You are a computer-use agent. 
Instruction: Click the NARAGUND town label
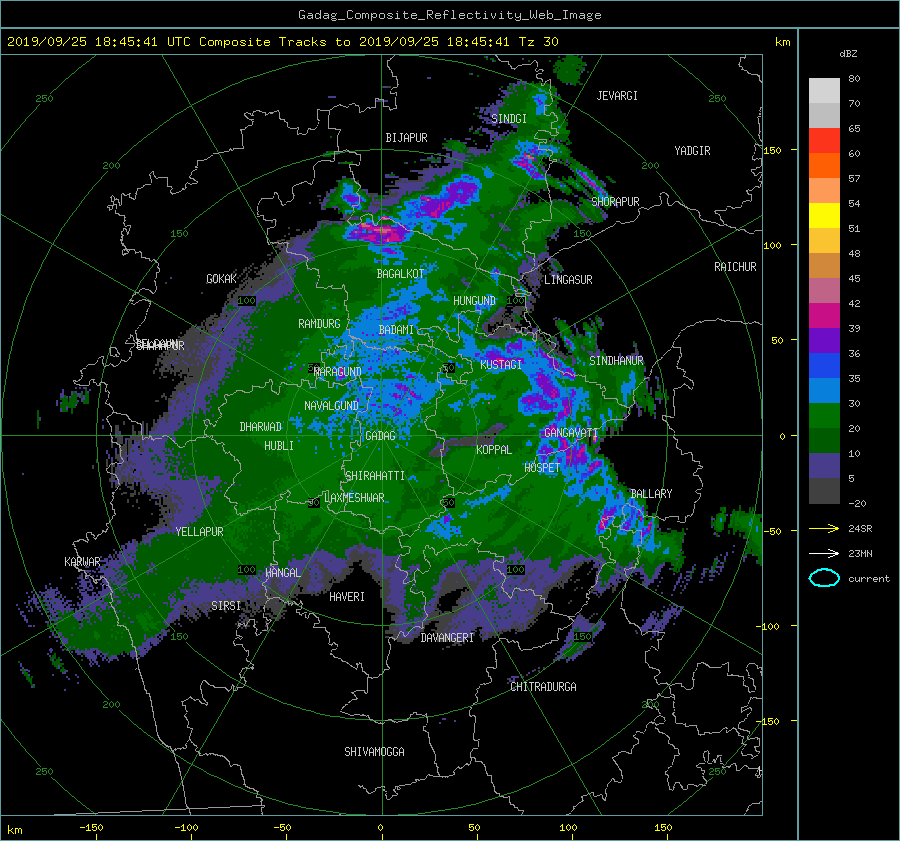(338, 372)
